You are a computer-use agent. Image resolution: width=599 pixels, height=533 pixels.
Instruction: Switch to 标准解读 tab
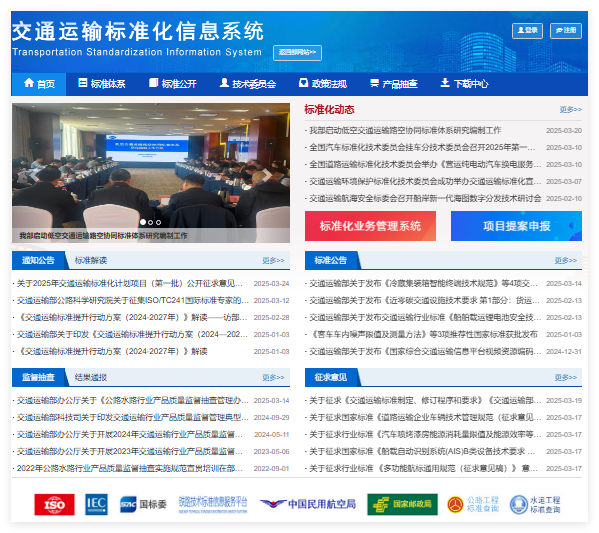click(91, 260)
